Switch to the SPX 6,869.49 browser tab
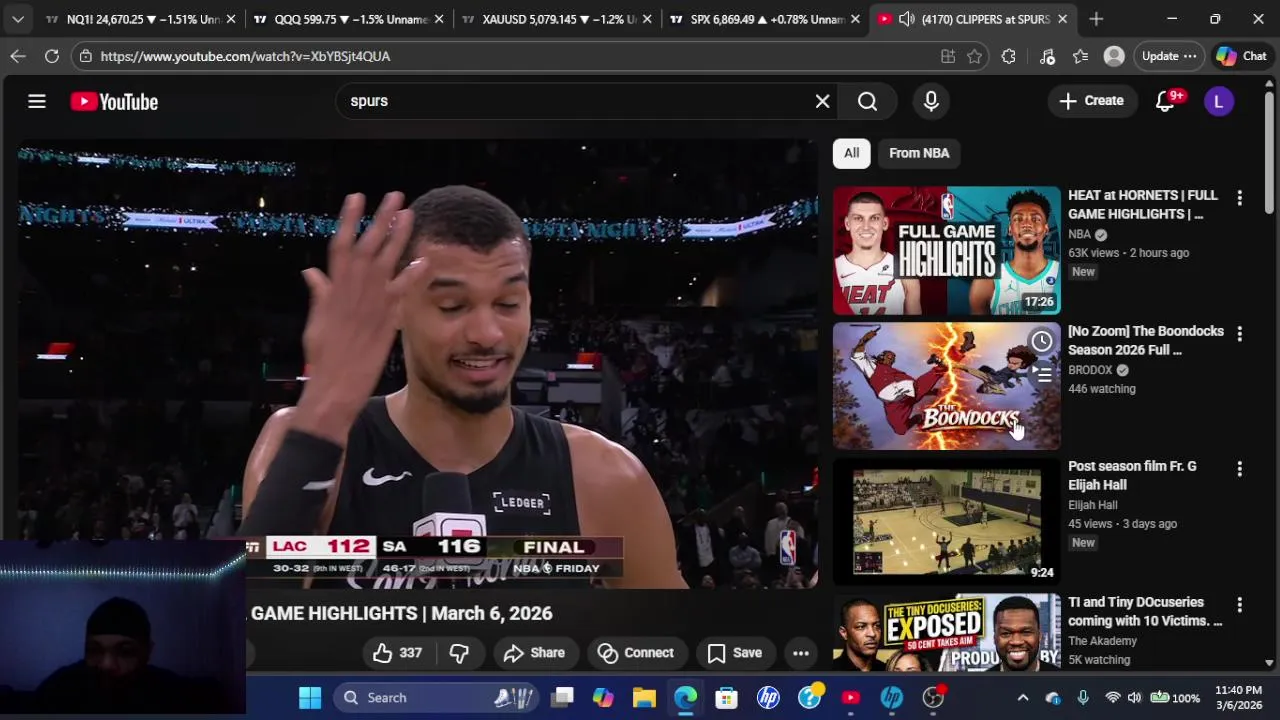 (764, 19)
